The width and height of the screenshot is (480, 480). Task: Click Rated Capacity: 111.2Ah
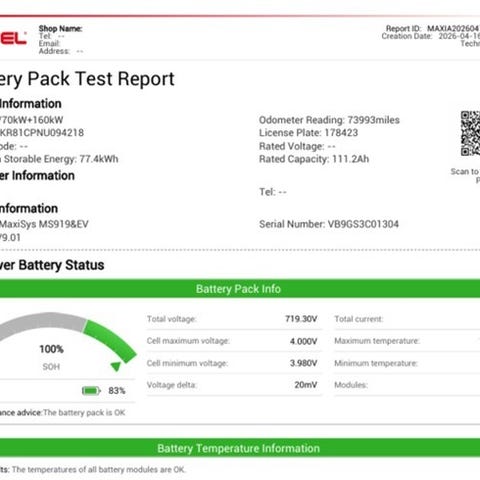coord(314,159)
